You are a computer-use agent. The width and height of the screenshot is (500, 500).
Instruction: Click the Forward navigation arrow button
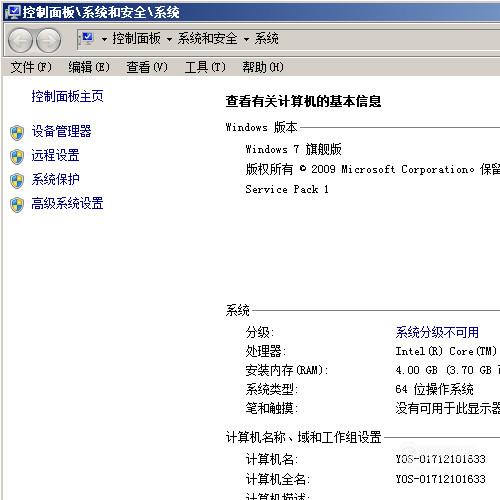pyautogui.click(x=49, y=41)
